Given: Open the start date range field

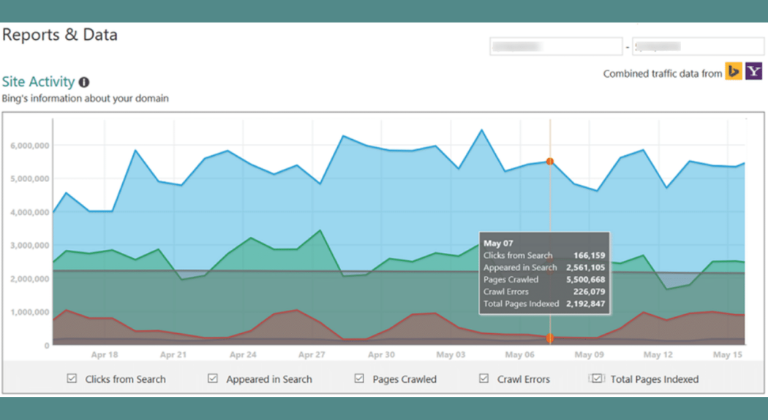Looking at the screenshot, I should (555, 46).
